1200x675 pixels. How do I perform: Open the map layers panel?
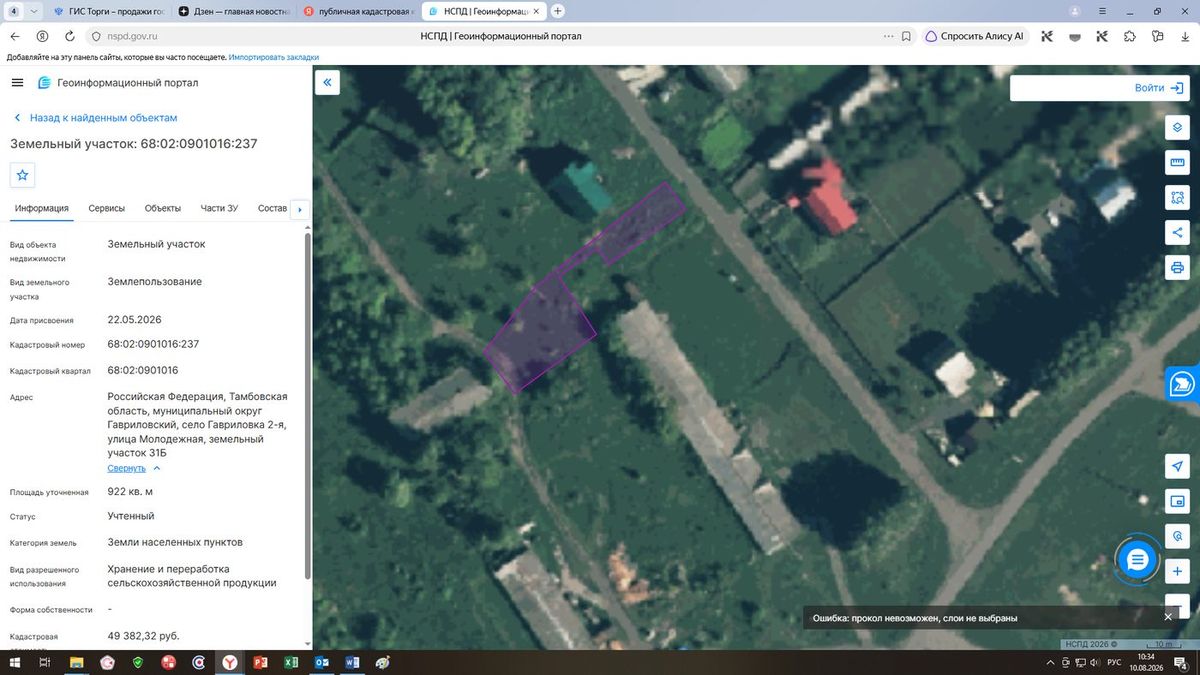1177,128
